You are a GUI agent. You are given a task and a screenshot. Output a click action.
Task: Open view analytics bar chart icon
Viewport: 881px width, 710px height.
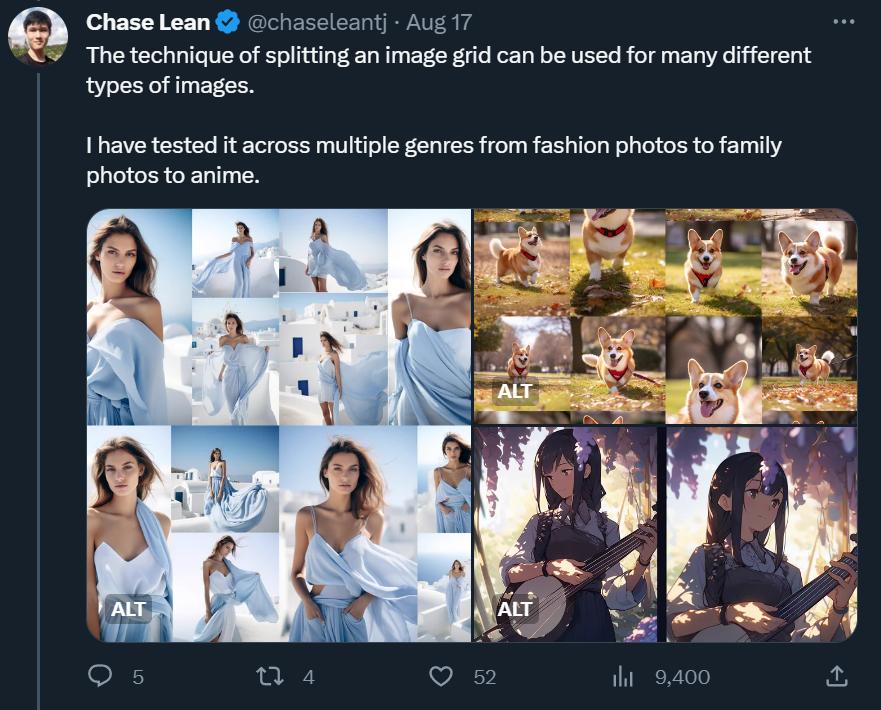[x=623, y=677]
